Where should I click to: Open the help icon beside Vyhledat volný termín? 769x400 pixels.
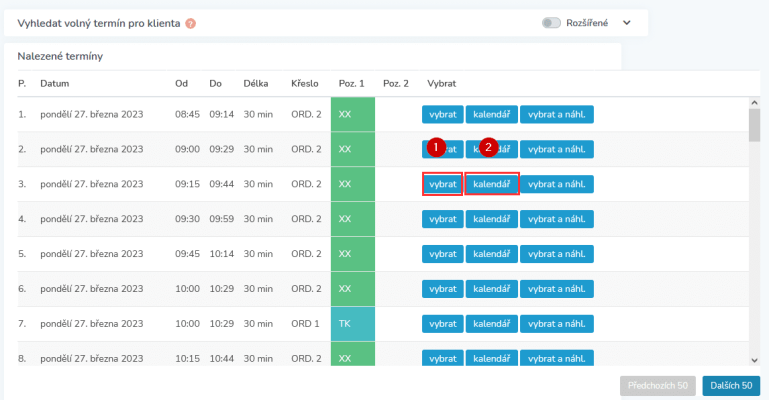[190, 24]
